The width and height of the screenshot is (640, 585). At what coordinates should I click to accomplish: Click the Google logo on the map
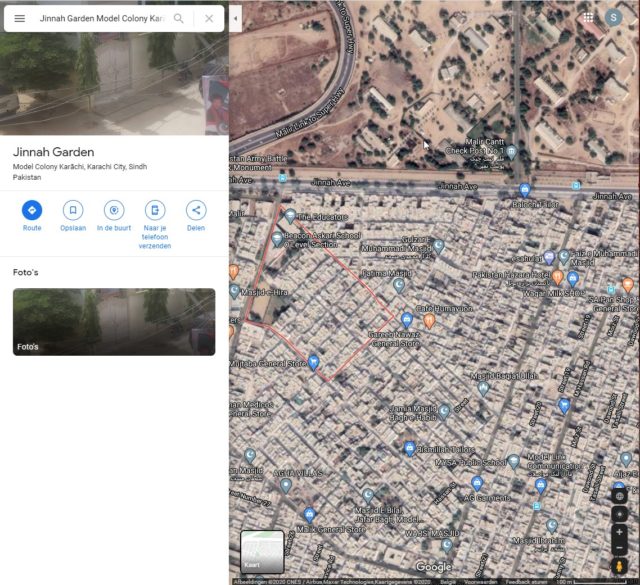pyautogui.click(x=433, y=567)
